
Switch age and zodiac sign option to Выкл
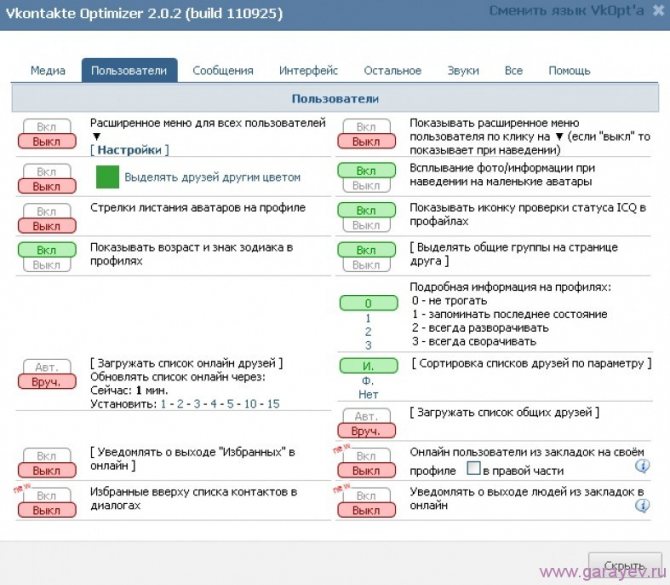click(x=47, y=265)
